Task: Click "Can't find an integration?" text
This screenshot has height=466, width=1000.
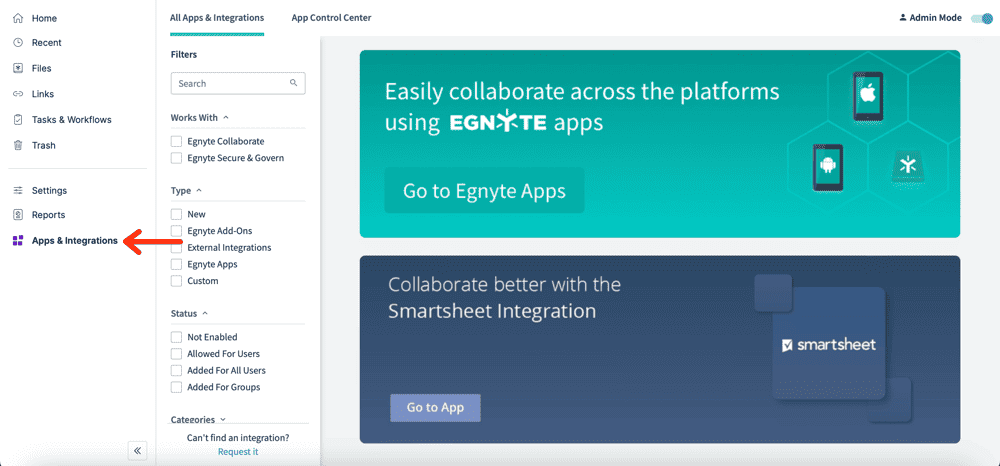Action: pos(238,438)
